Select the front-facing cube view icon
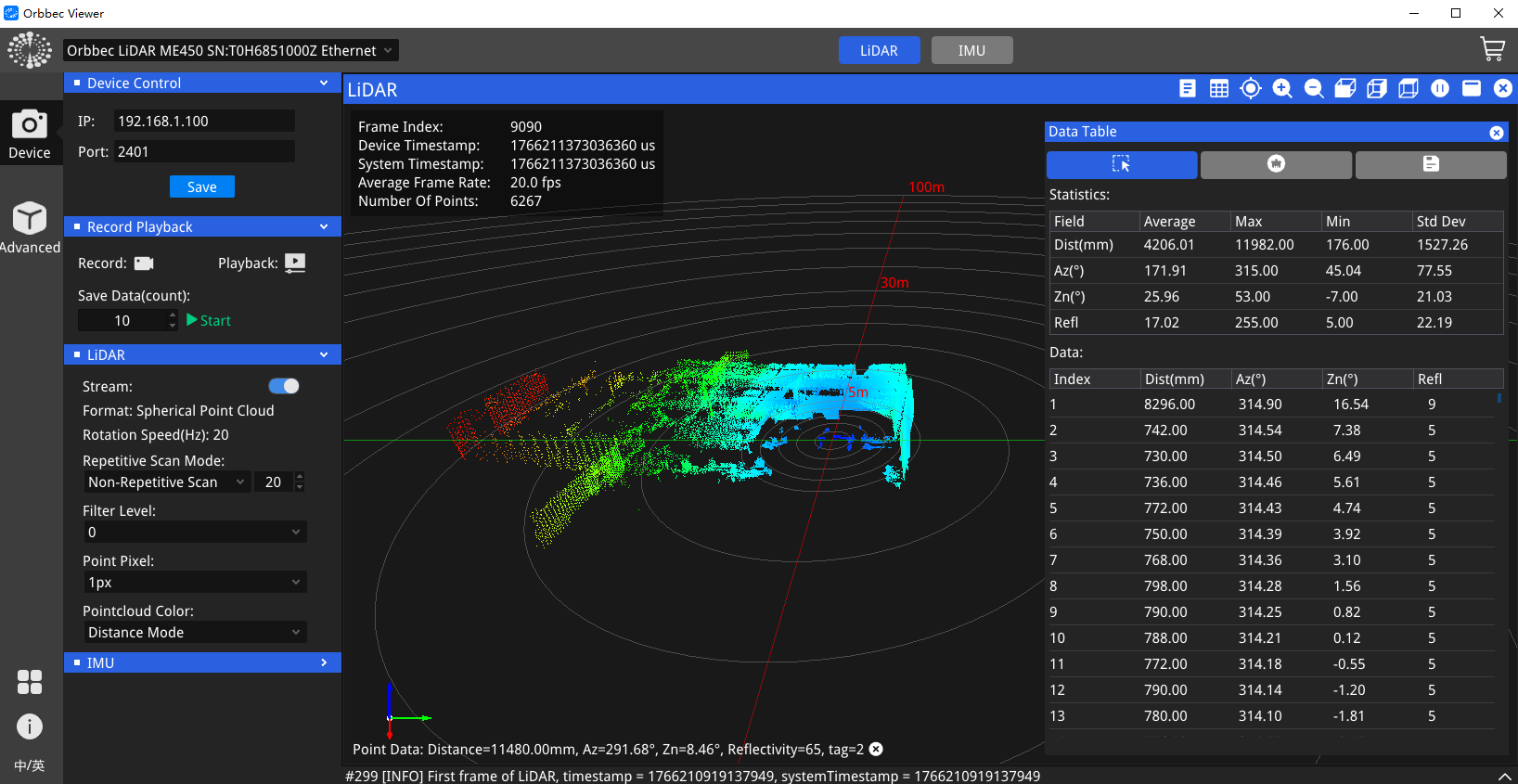Viewport: 1518px width, 784px height. (1409, 88)
